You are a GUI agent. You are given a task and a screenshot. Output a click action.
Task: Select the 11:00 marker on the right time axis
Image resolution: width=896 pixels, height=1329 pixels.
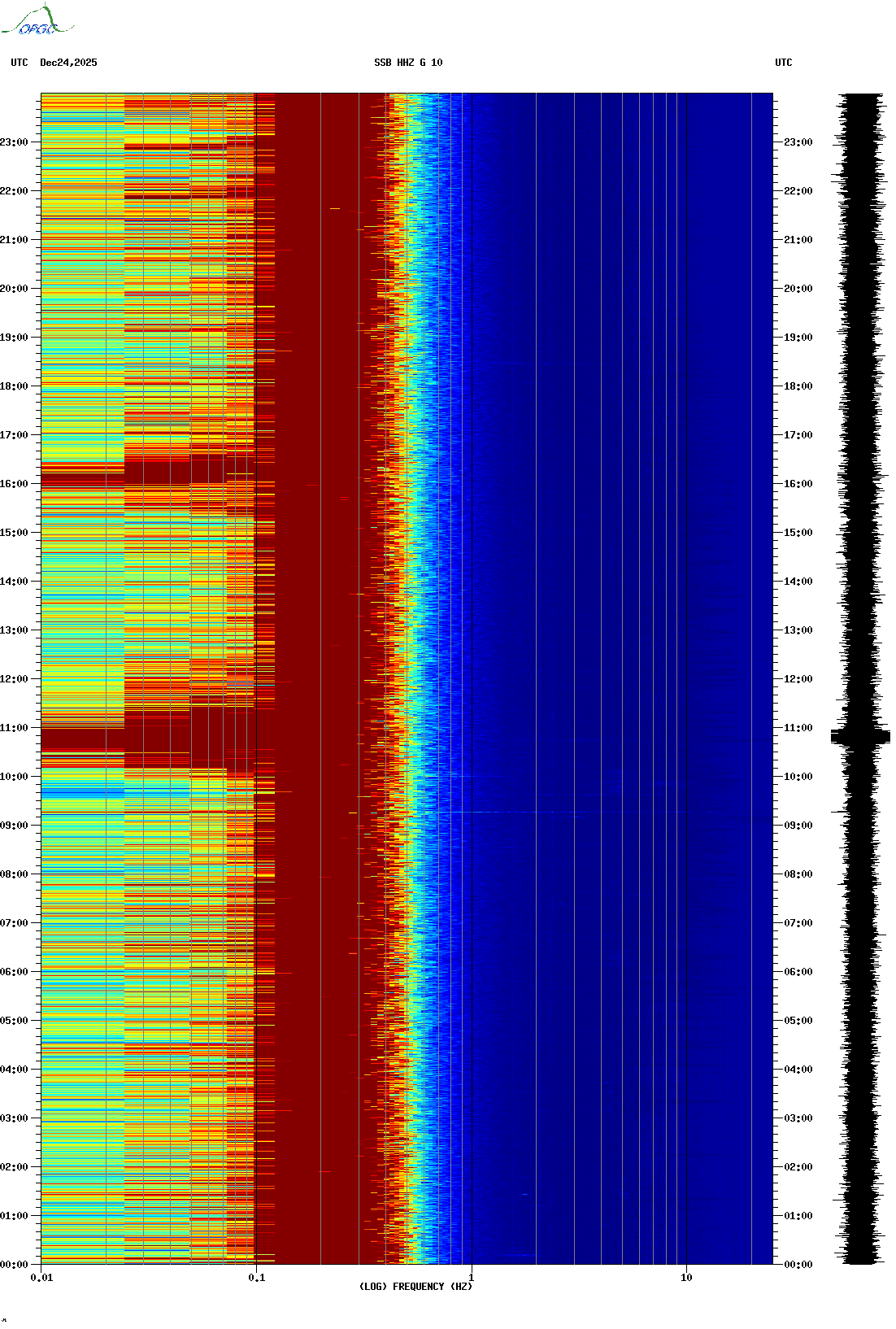(798, 728)
